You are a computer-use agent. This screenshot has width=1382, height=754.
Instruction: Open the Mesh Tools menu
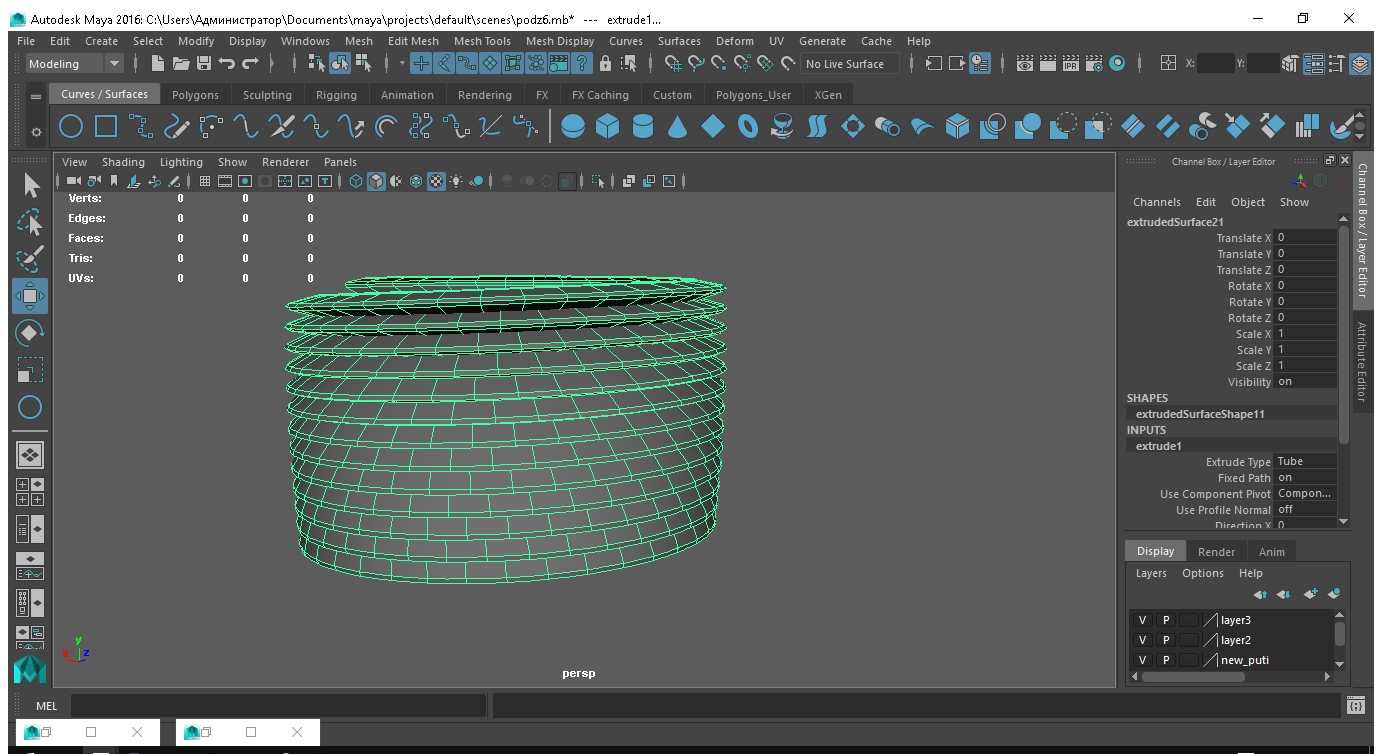[482, 41]
